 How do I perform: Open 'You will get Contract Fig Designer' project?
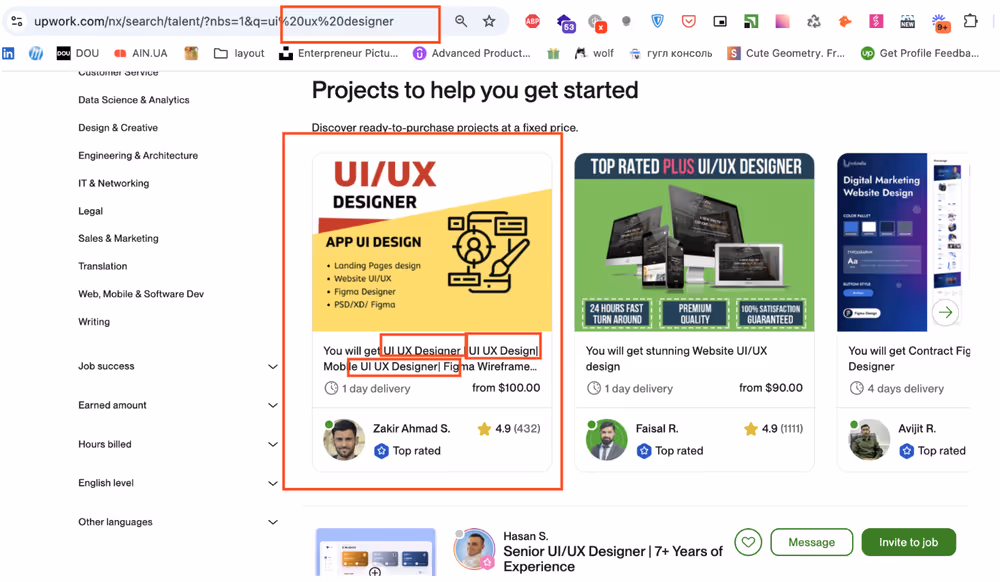[x=909, y=358]
